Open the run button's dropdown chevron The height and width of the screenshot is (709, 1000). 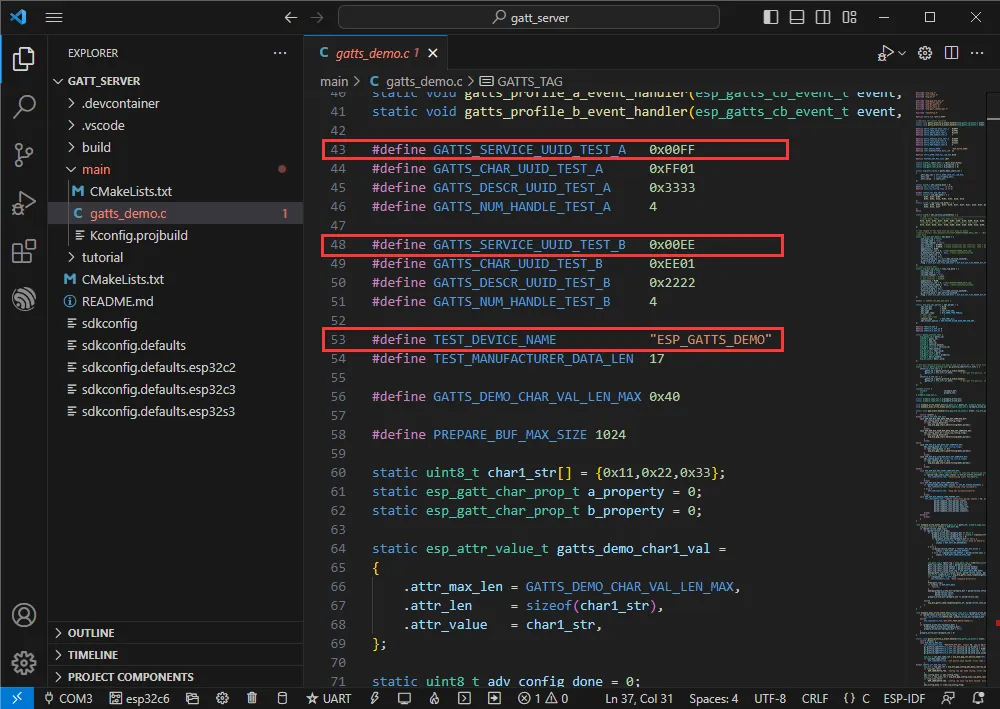(901, 53)
